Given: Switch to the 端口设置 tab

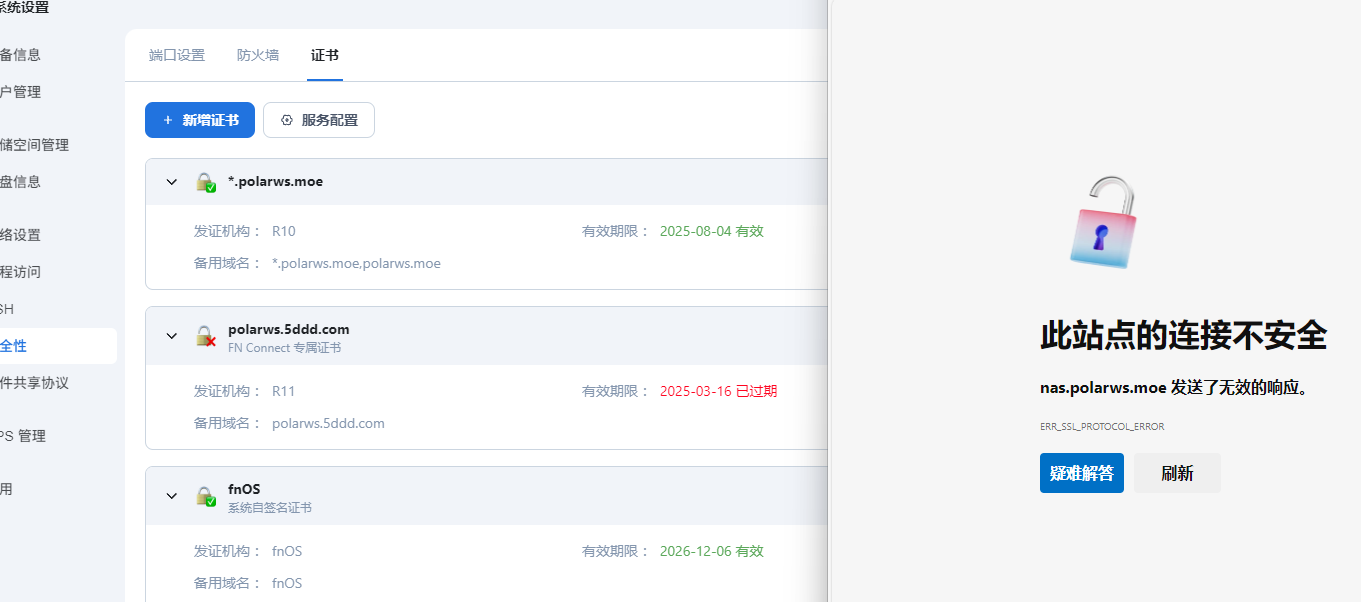Looking at the screenshot, I should click(x=177, y=55).
